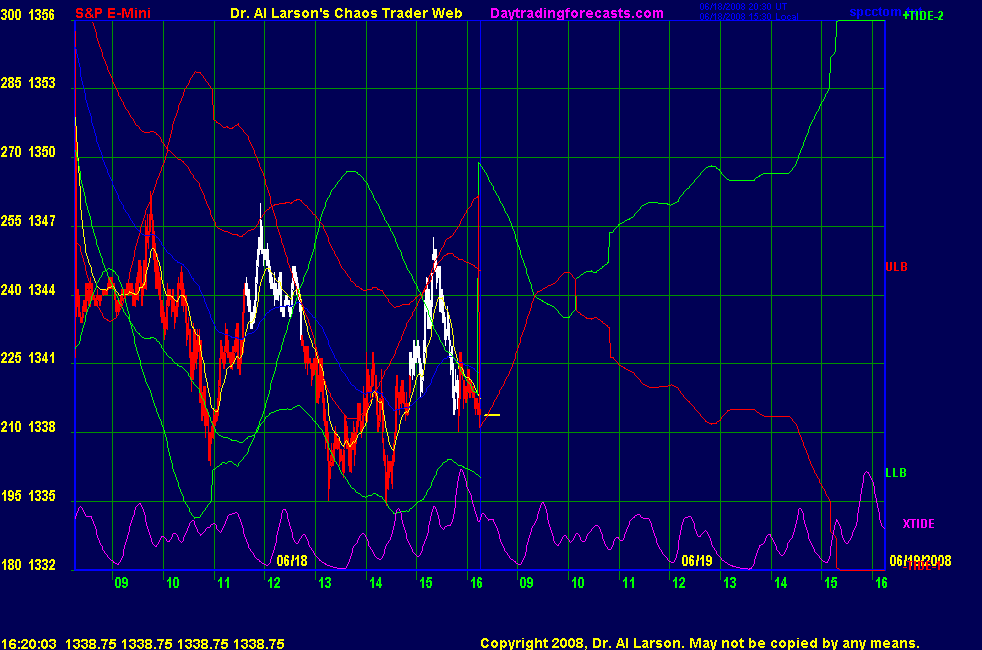Image resolution: width=982 pixels, height=650 pixels.
Task: Click the 06/19 date label on the time axis
Action: coord(696,561)
